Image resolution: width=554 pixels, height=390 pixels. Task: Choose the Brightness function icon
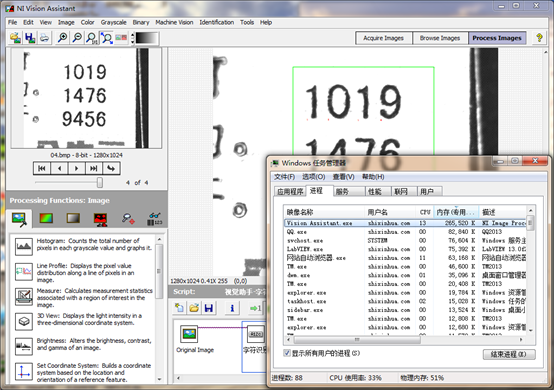point(24,346)
